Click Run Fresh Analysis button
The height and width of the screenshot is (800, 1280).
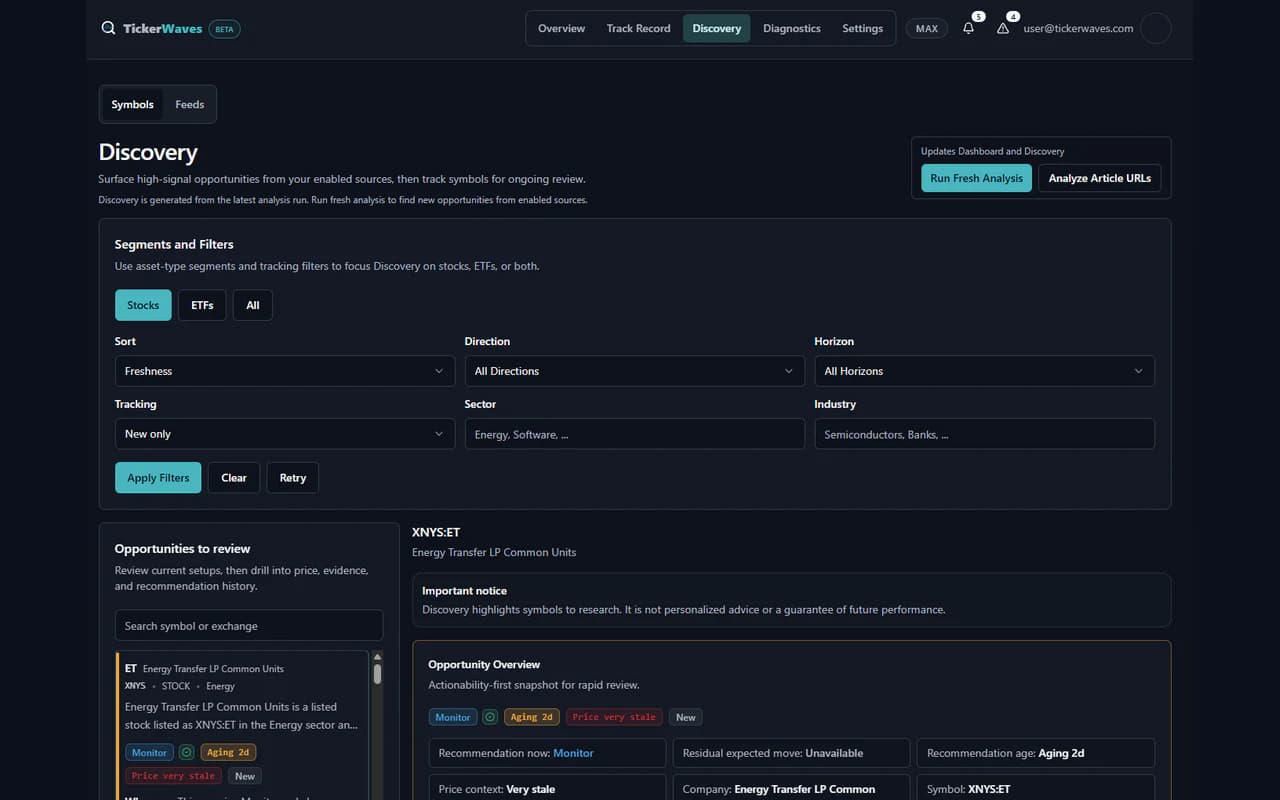point(976,178)
